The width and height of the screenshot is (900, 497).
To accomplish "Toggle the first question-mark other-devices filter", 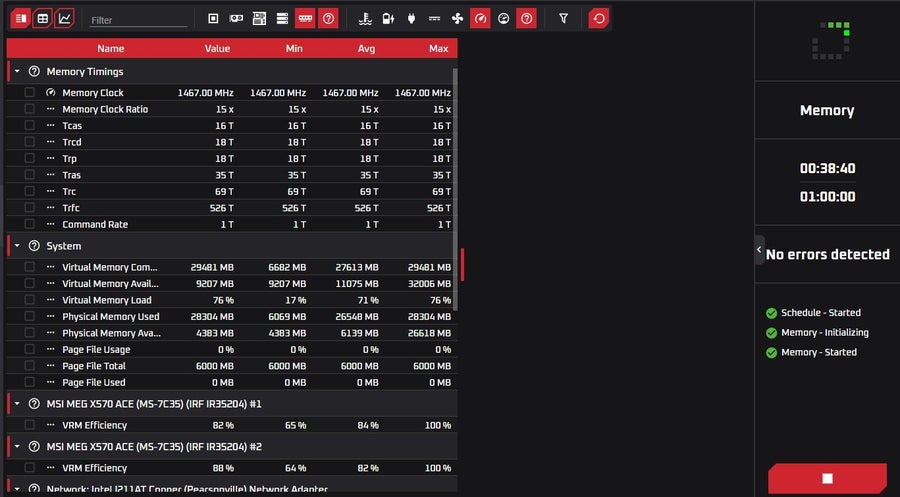I will pyautogui.click(x=328, y=19).
